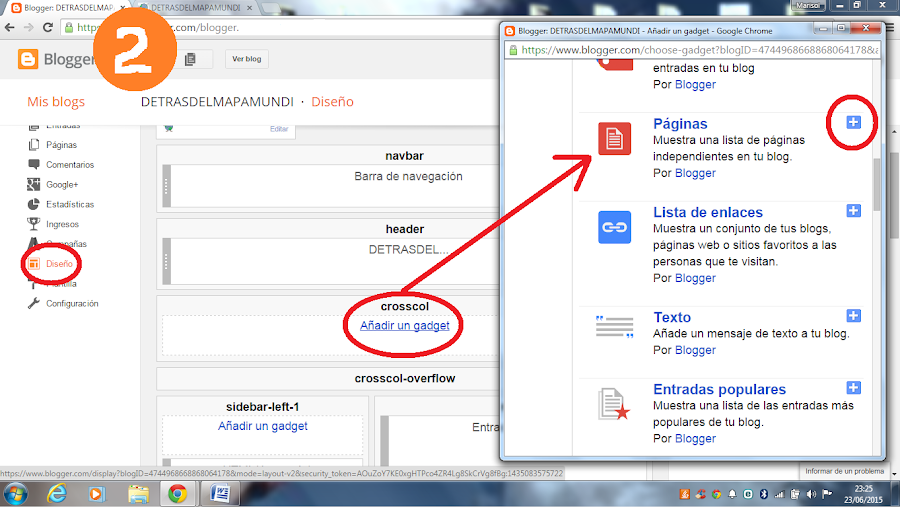Click the volume speaker tray icon
This screenshot has width=900, height=508.
pos(811,494)
